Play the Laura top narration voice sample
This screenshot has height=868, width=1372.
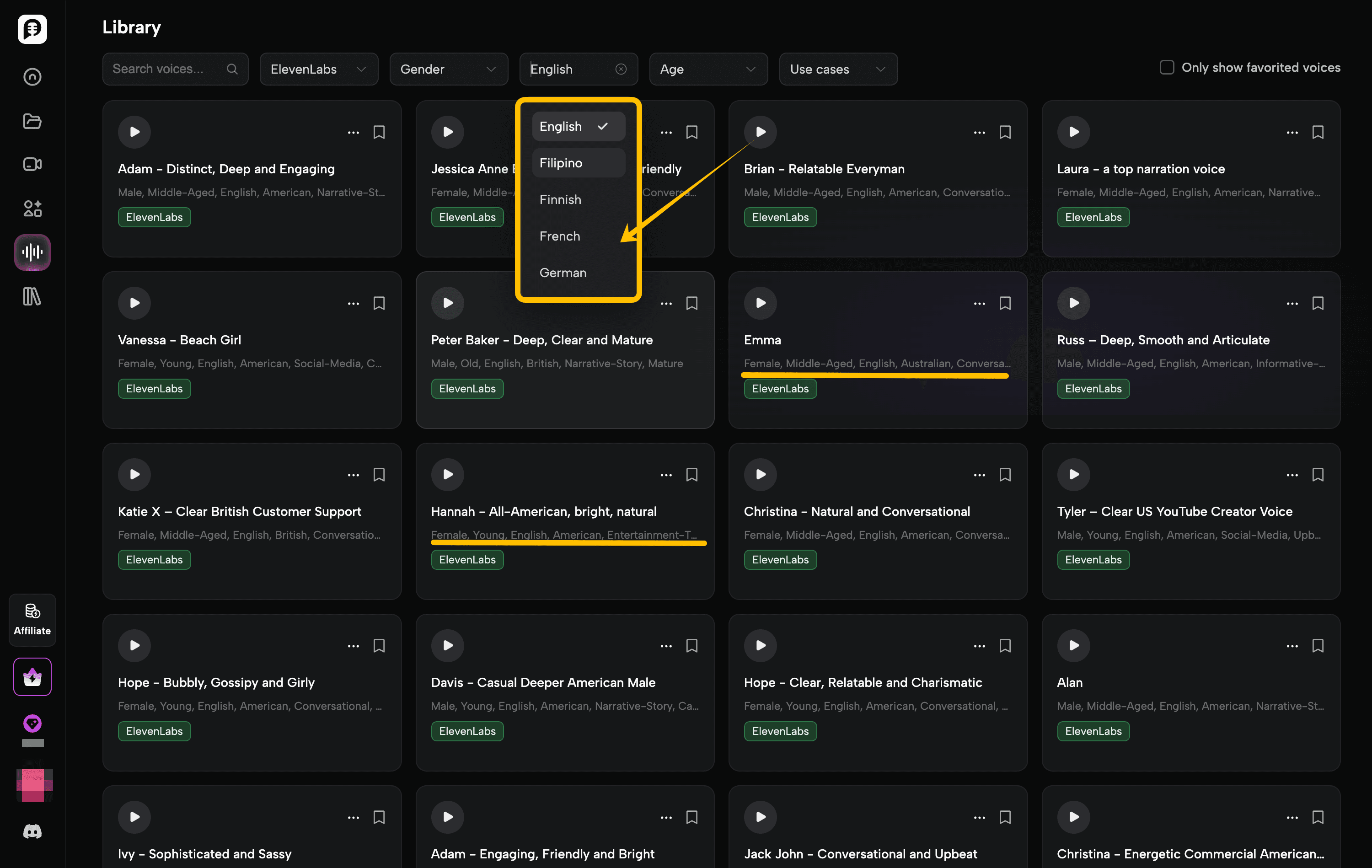(x=1073, y=132)
